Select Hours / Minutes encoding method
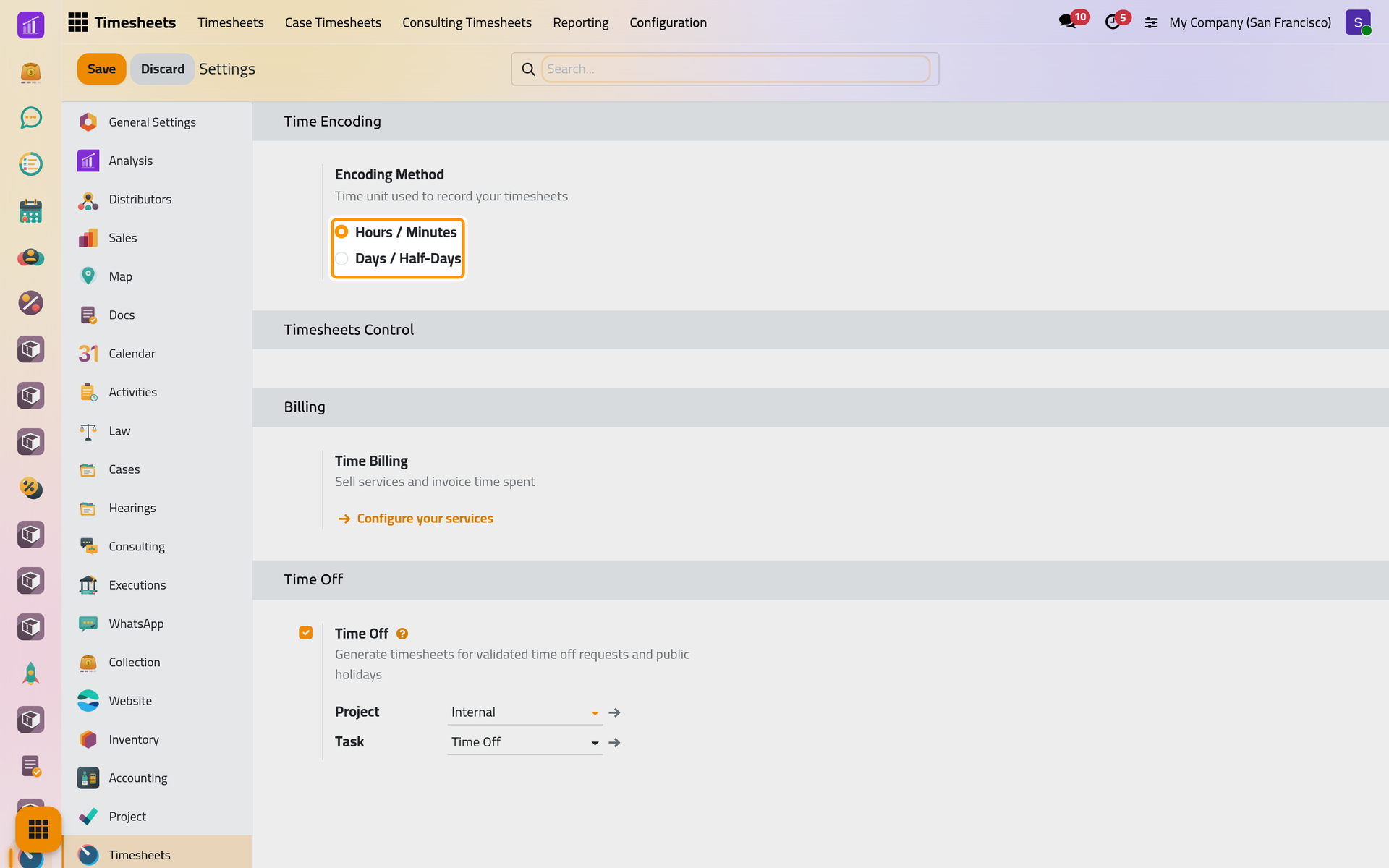This screenshot has width=1389, height=868. [341, 232]
